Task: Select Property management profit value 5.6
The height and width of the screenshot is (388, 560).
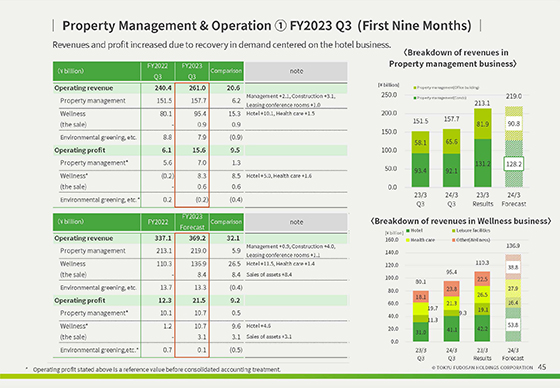Action: 168,163
